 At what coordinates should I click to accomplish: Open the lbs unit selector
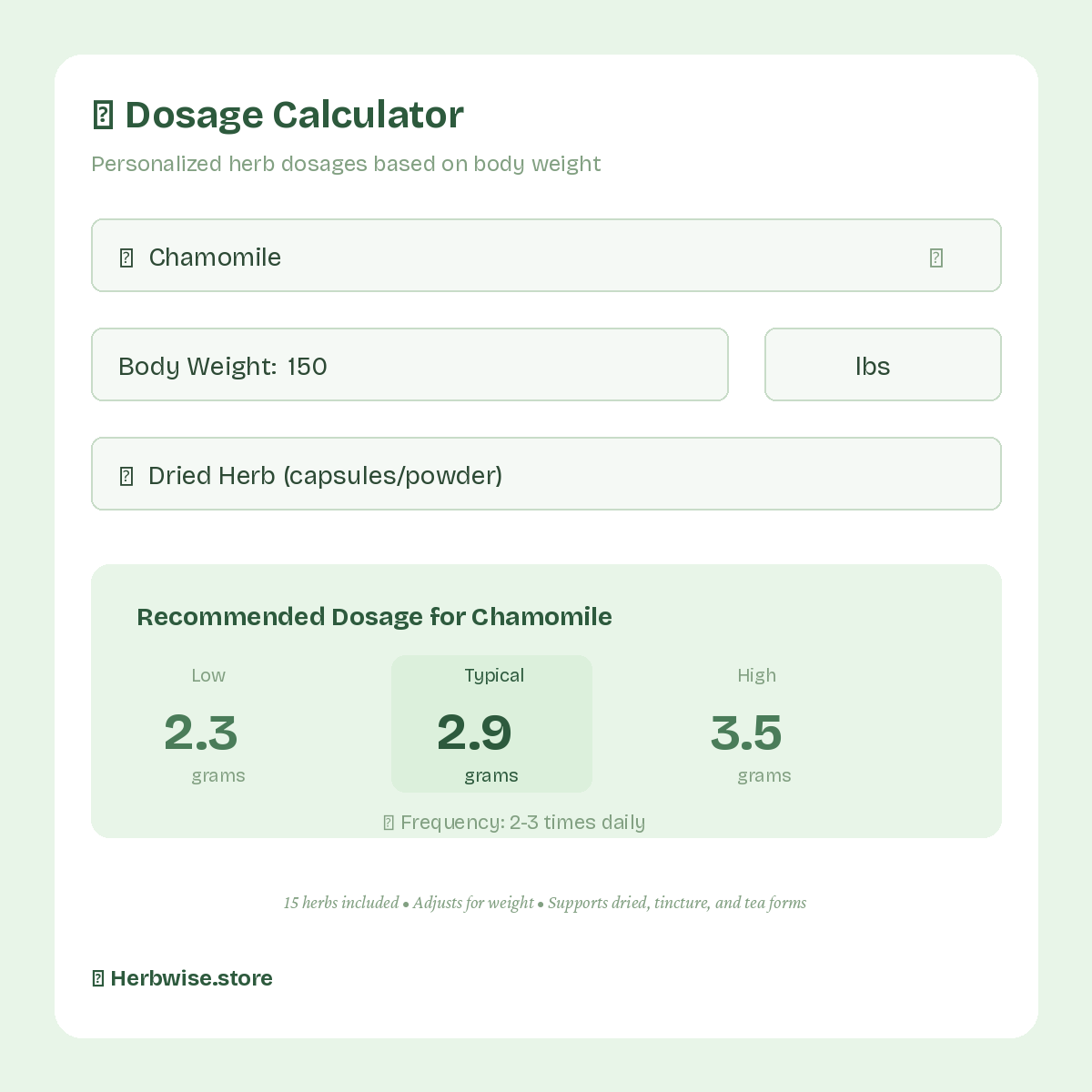[882, 365]
